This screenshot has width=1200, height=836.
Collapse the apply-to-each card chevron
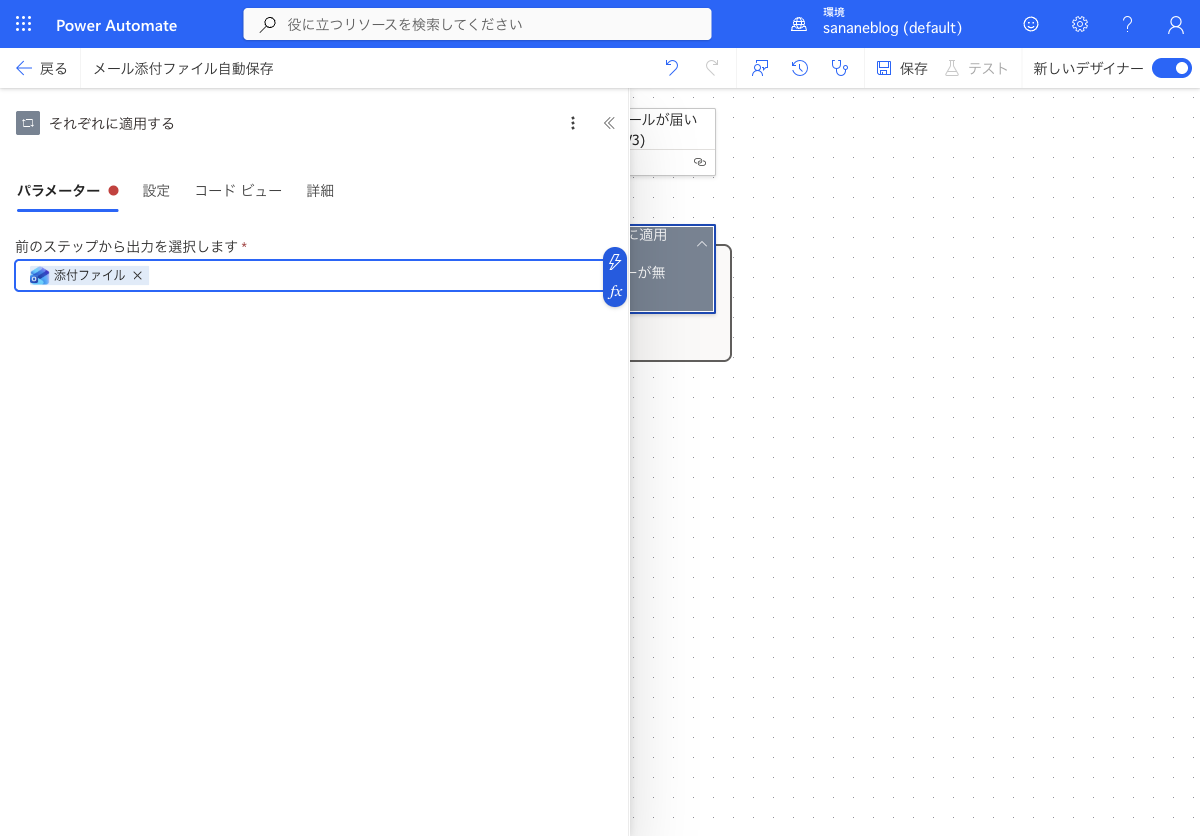[702, 243]
